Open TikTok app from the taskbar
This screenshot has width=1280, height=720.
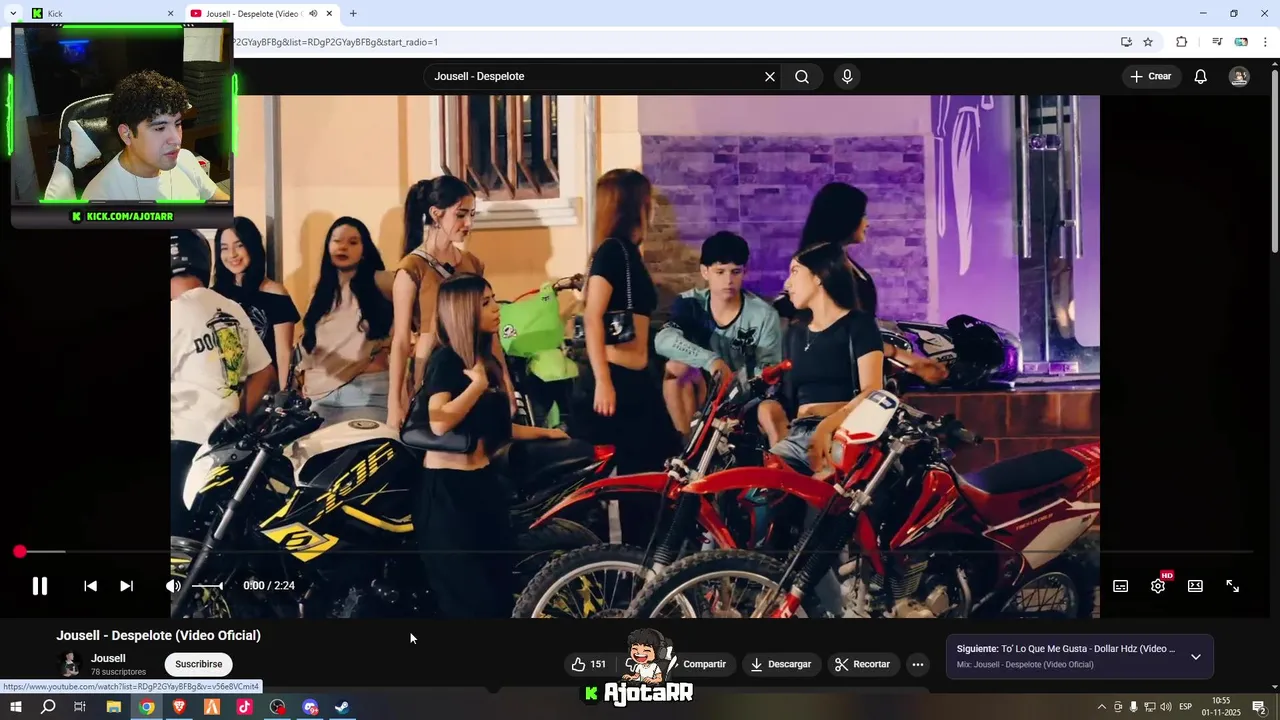244,707
